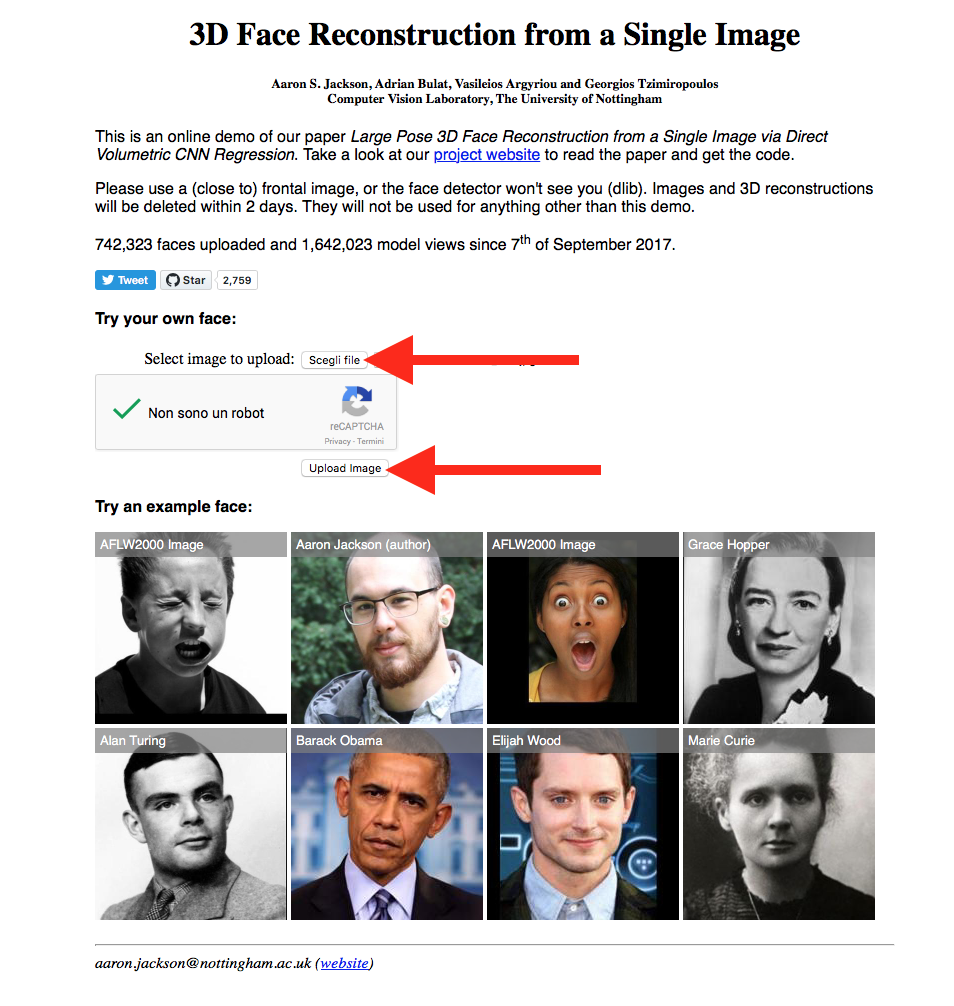Select the Elijah Wood example face
The height and width of the screenshot is (1006, 954).
[583, 824]
